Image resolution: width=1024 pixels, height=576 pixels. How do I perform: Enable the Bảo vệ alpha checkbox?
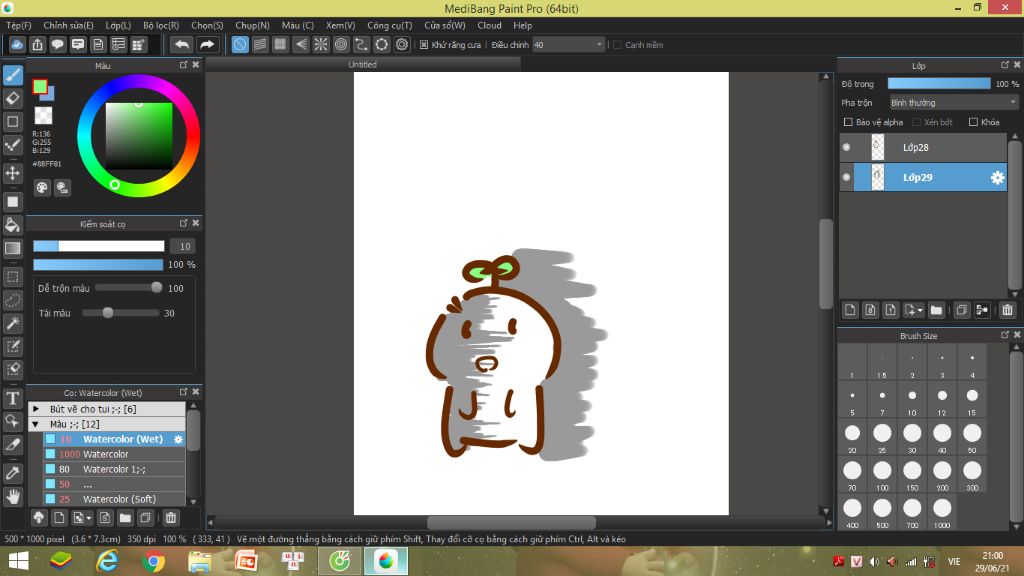coord(848,122)
